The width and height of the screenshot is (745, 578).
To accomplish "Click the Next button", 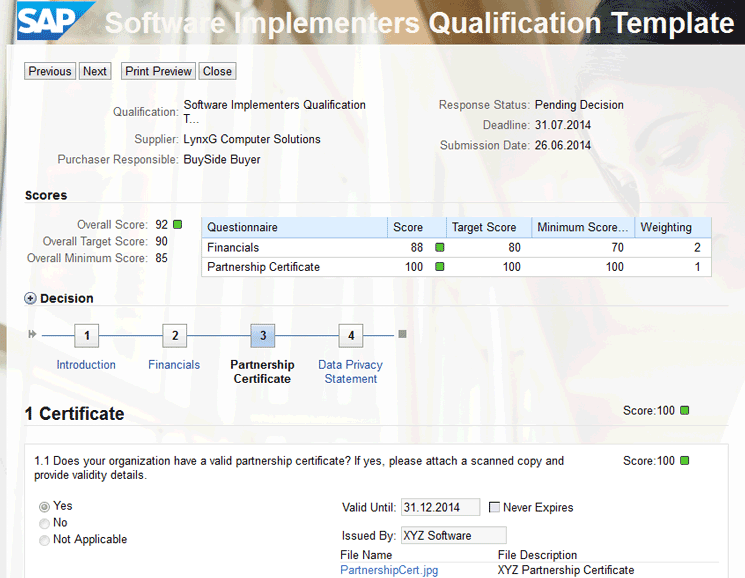I will 95,71.
